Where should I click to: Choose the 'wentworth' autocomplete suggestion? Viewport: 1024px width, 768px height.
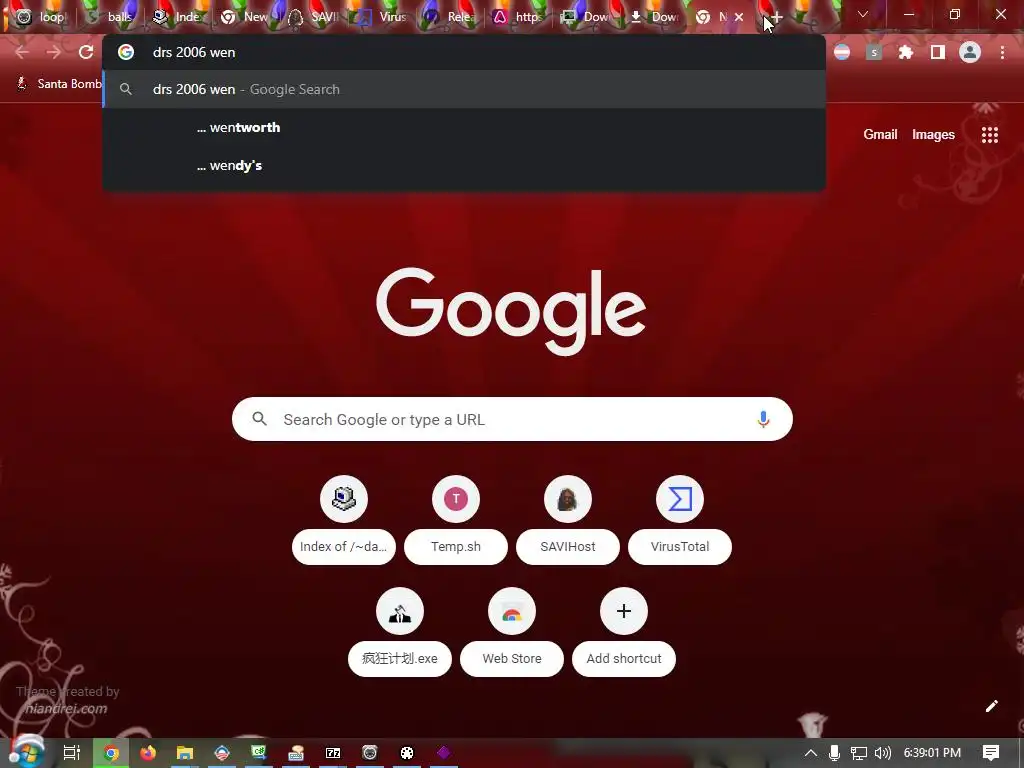[x=464, y=127]
